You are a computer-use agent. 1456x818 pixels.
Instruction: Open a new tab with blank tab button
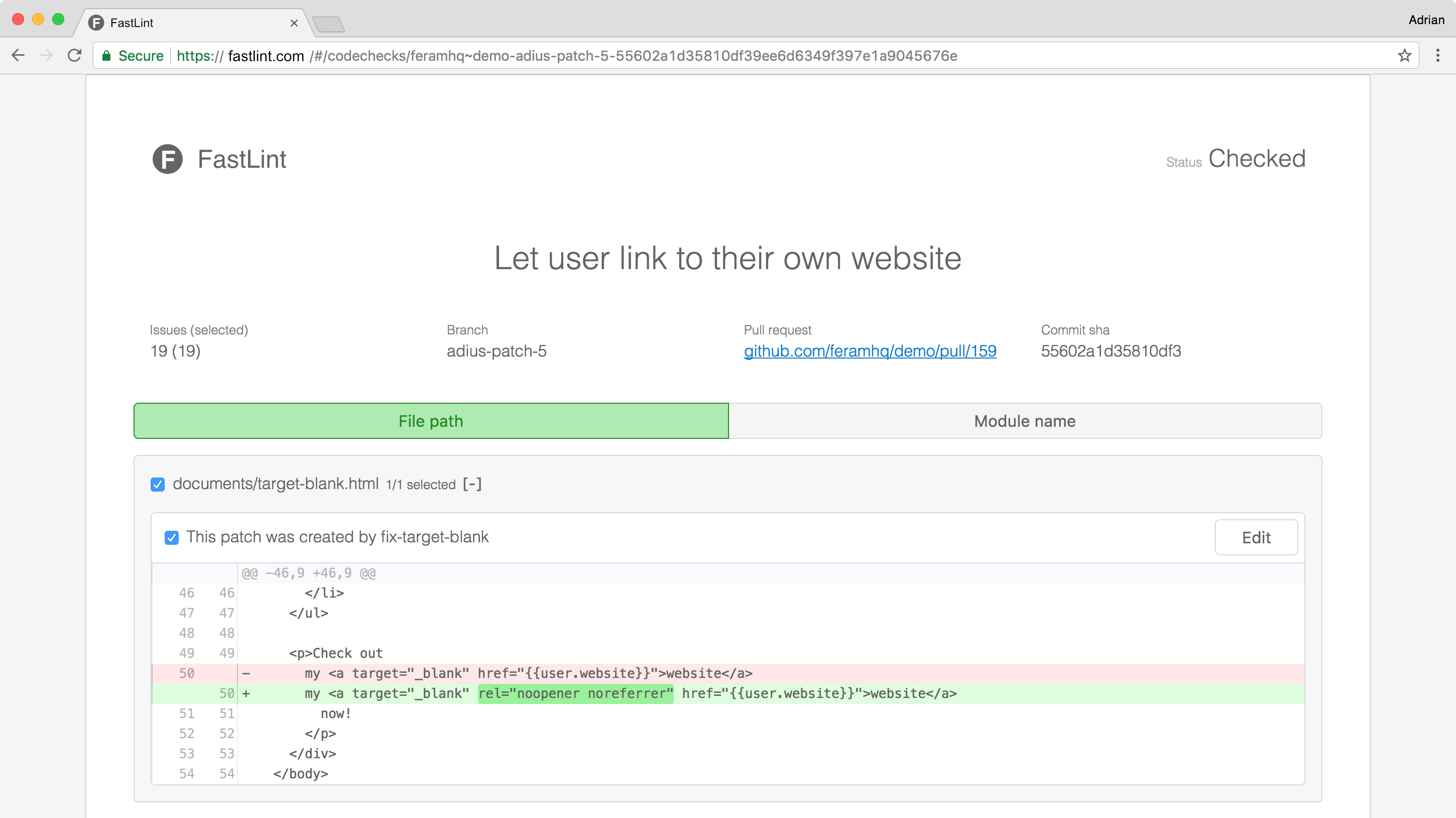point(328,24)
